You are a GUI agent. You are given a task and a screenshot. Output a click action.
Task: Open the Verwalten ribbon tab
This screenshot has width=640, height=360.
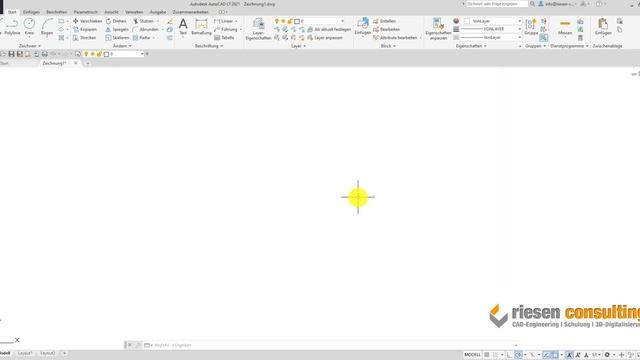pyautogui.click(x=134, y=12)
